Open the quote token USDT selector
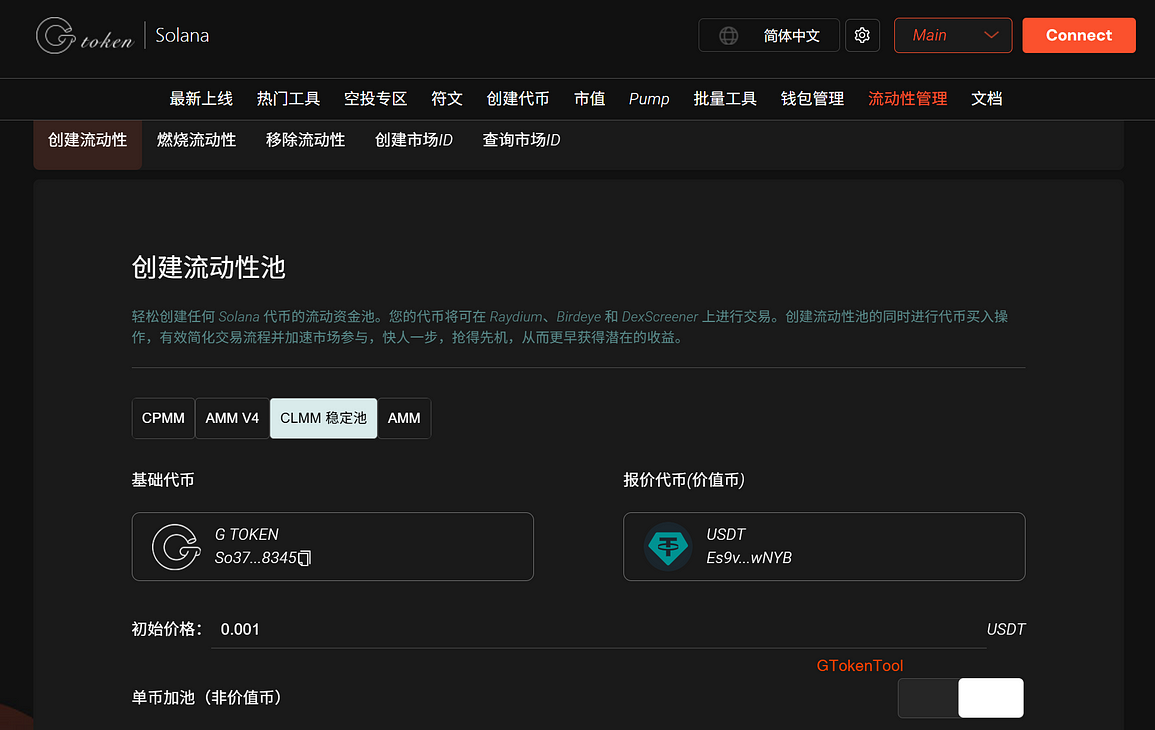 point(824,547)
